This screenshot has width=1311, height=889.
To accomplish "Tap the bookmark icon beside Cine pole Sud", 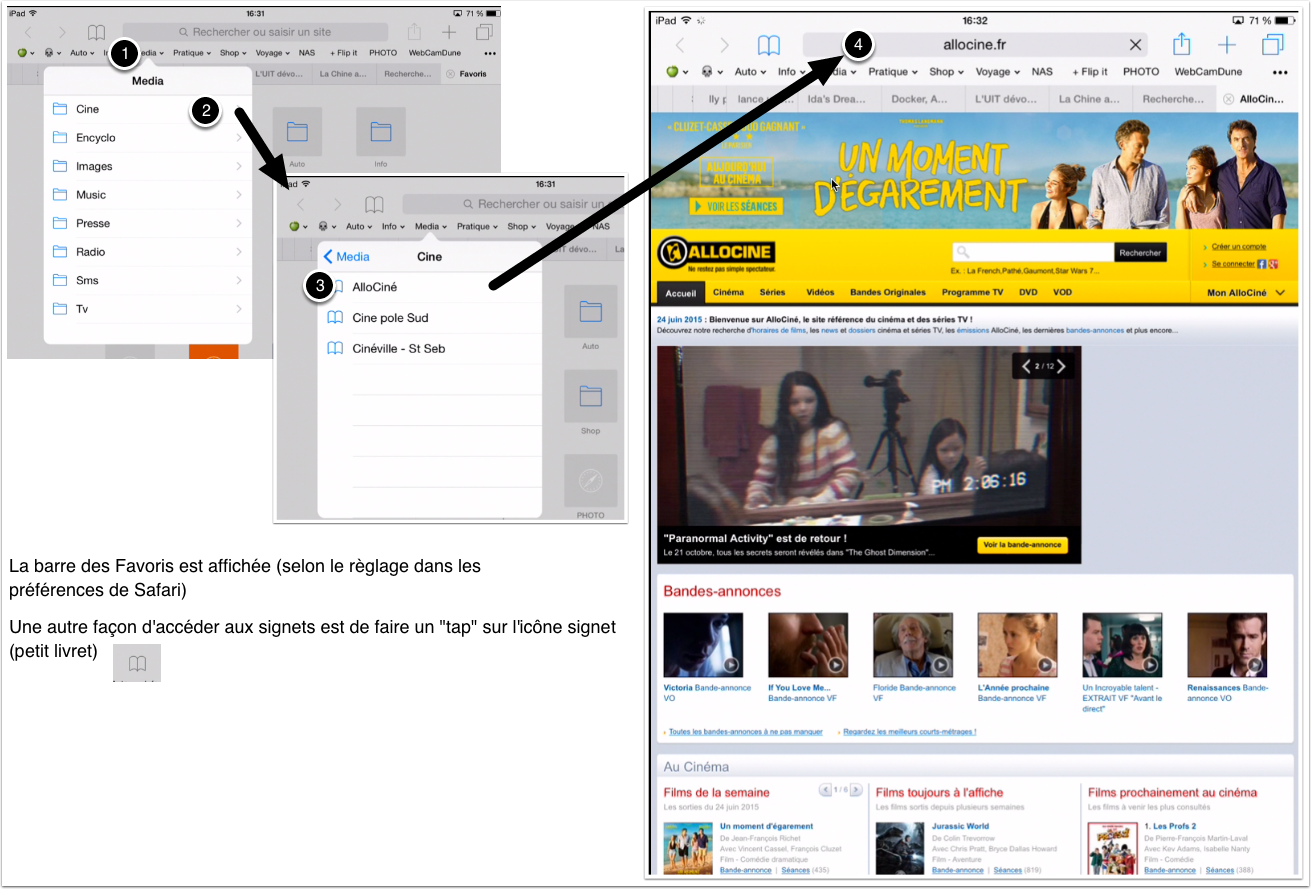I will click(336, 318).
